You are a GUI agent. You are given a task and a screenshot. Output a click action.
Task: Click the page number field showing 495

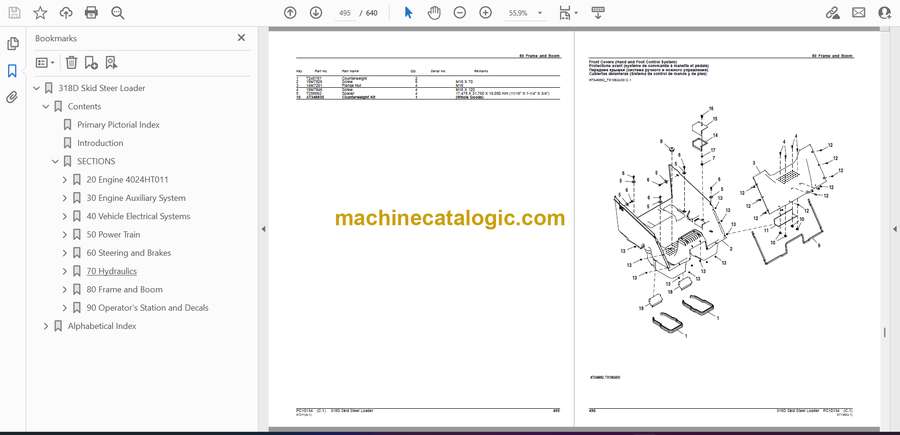(x=345, y=13)
